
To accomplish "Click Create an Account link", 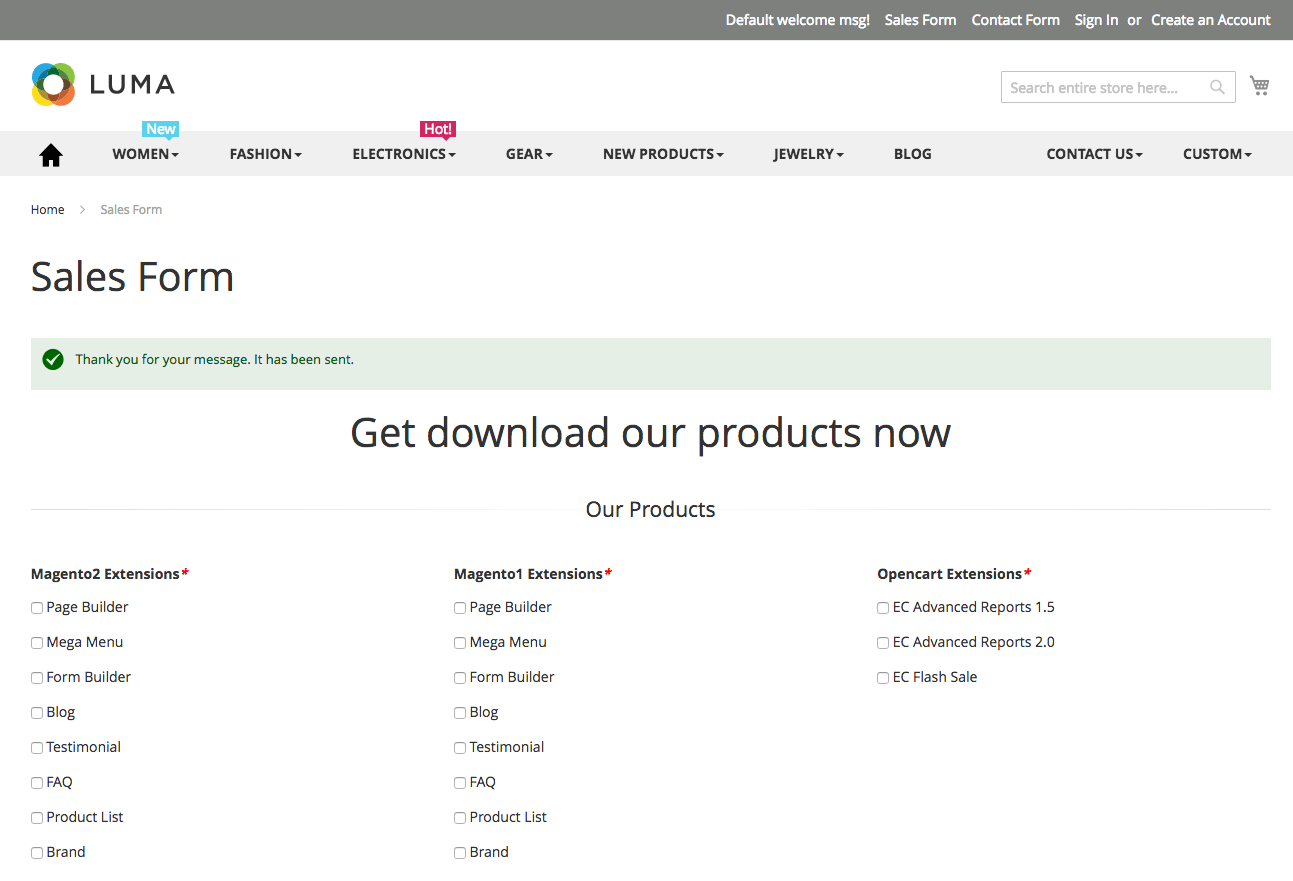I will [1211, 20].
